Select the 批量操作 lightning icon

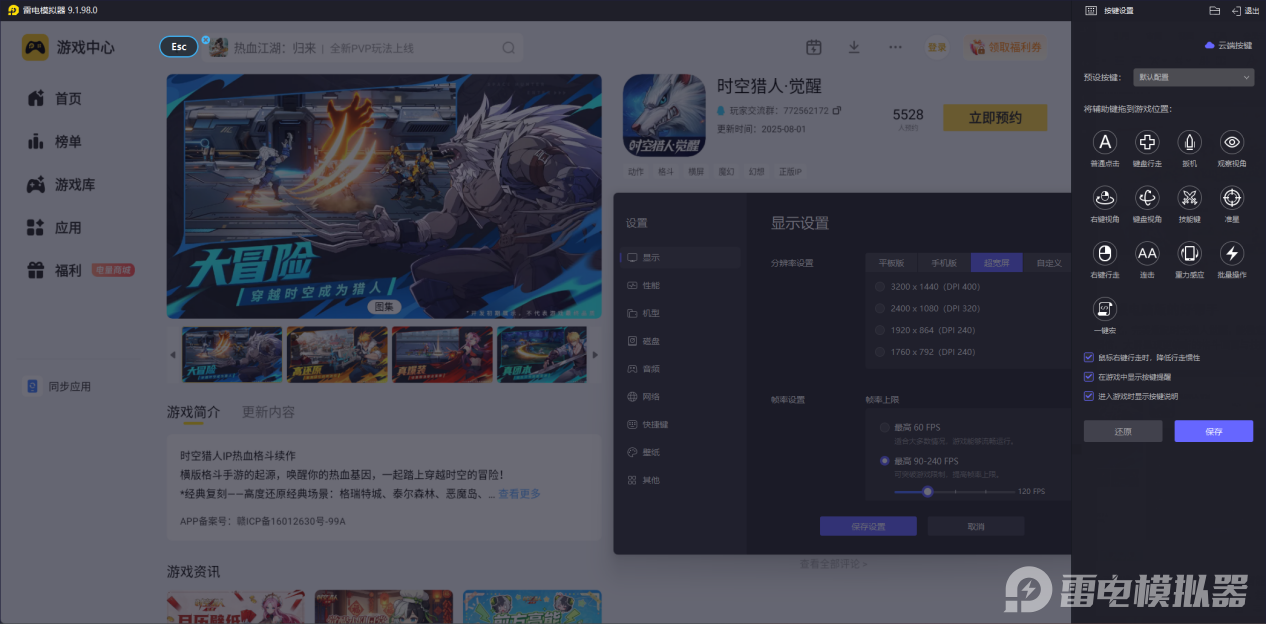(x=1233, y=253)
